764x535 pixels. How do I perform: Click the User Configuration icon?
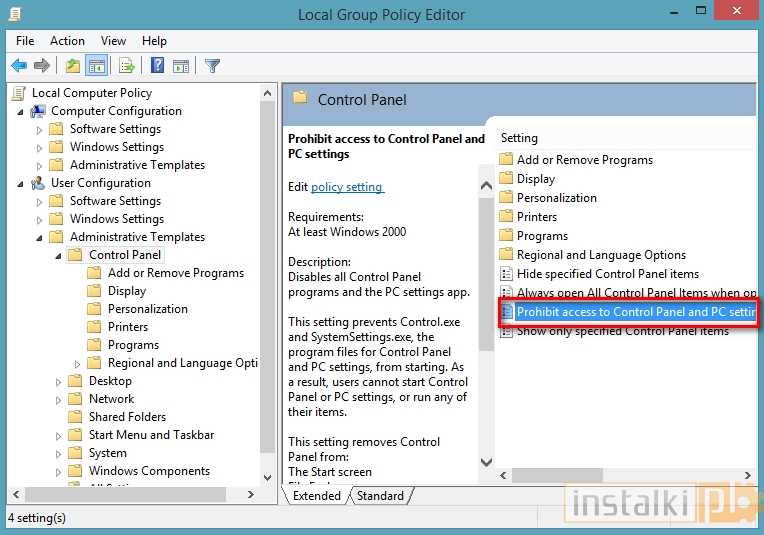[38, 183]
